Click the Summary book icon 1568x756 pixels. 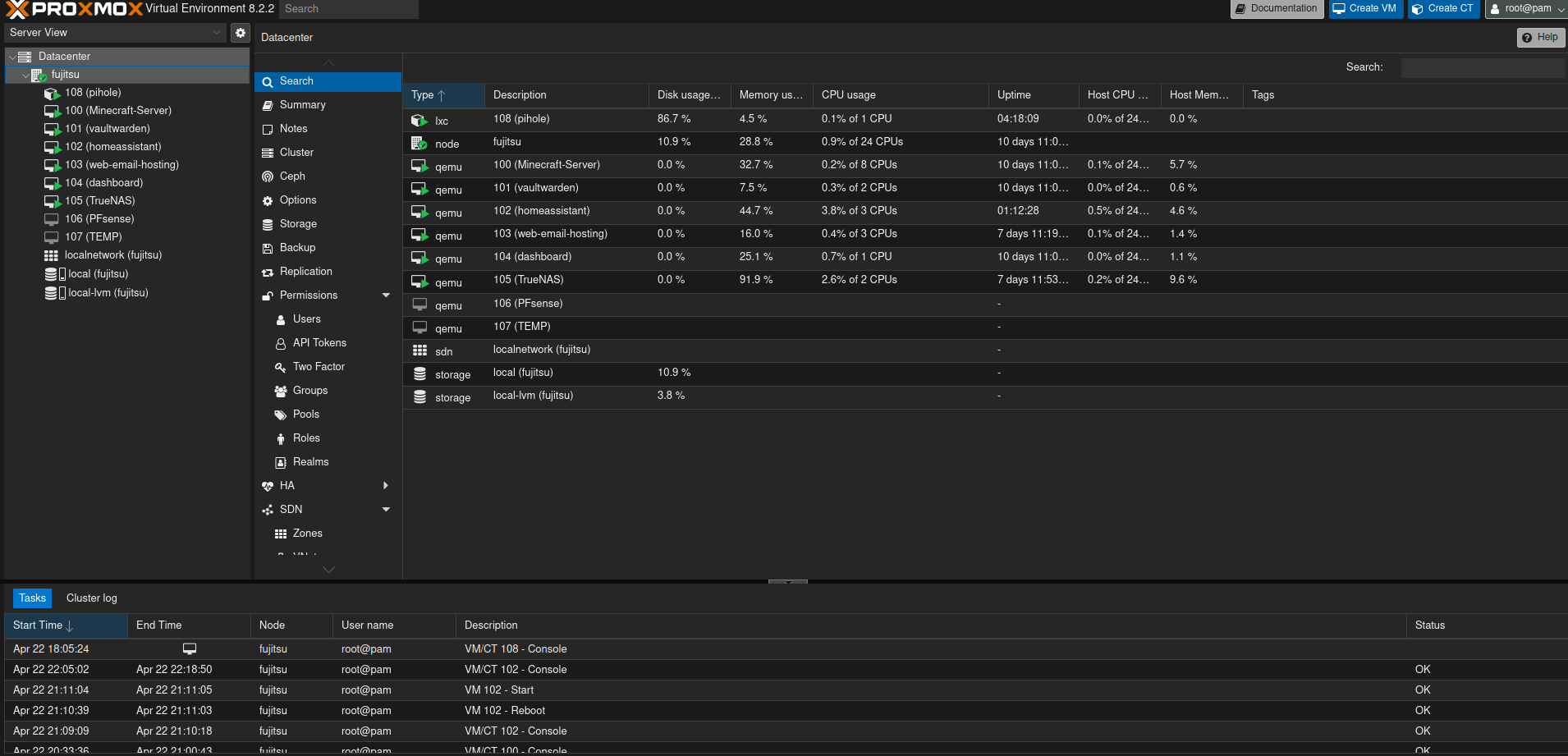(x=268, y=105)
